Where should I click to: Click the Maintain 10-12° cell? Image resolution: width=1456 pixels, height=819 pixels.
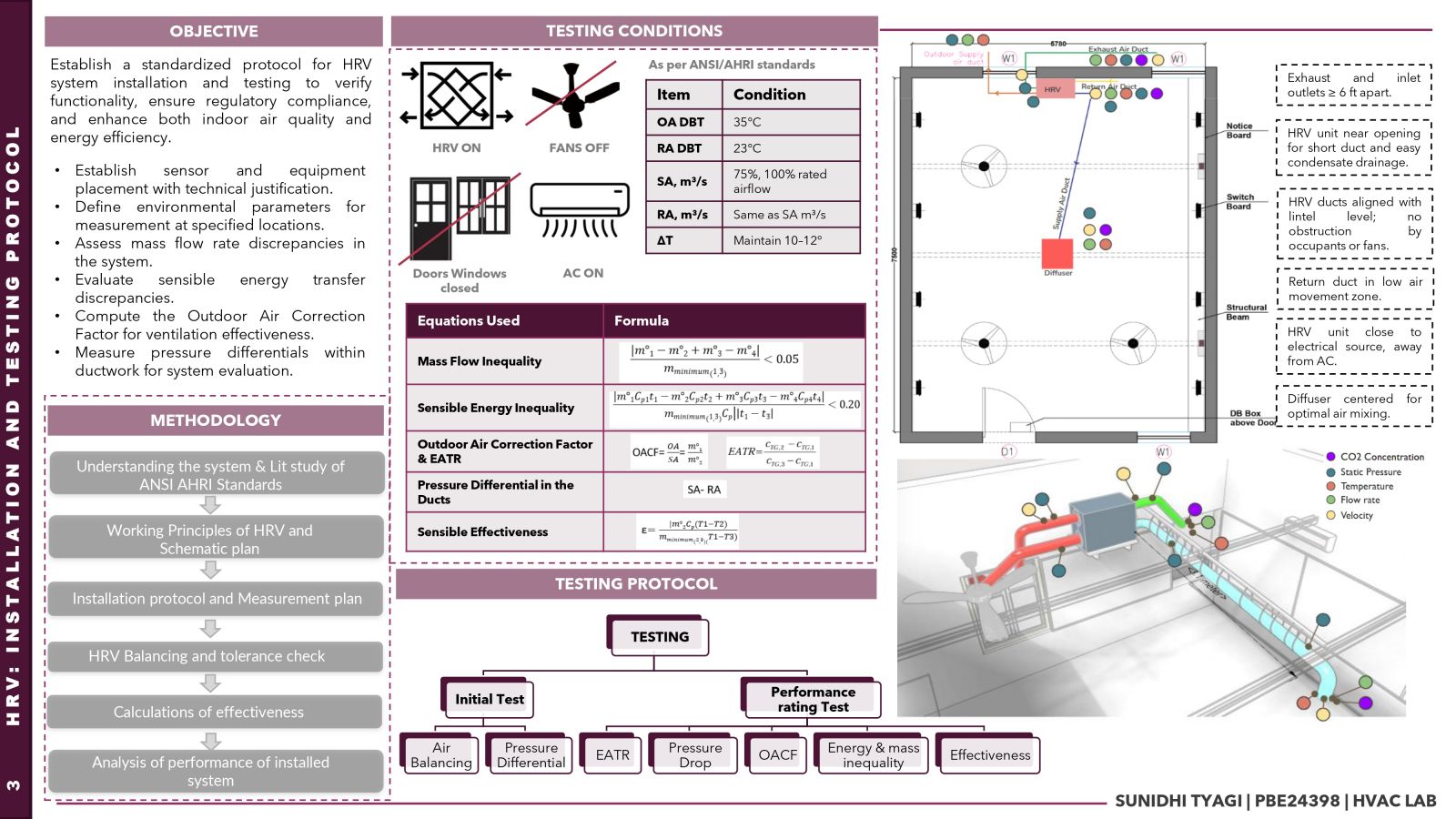tap(791, 240)
